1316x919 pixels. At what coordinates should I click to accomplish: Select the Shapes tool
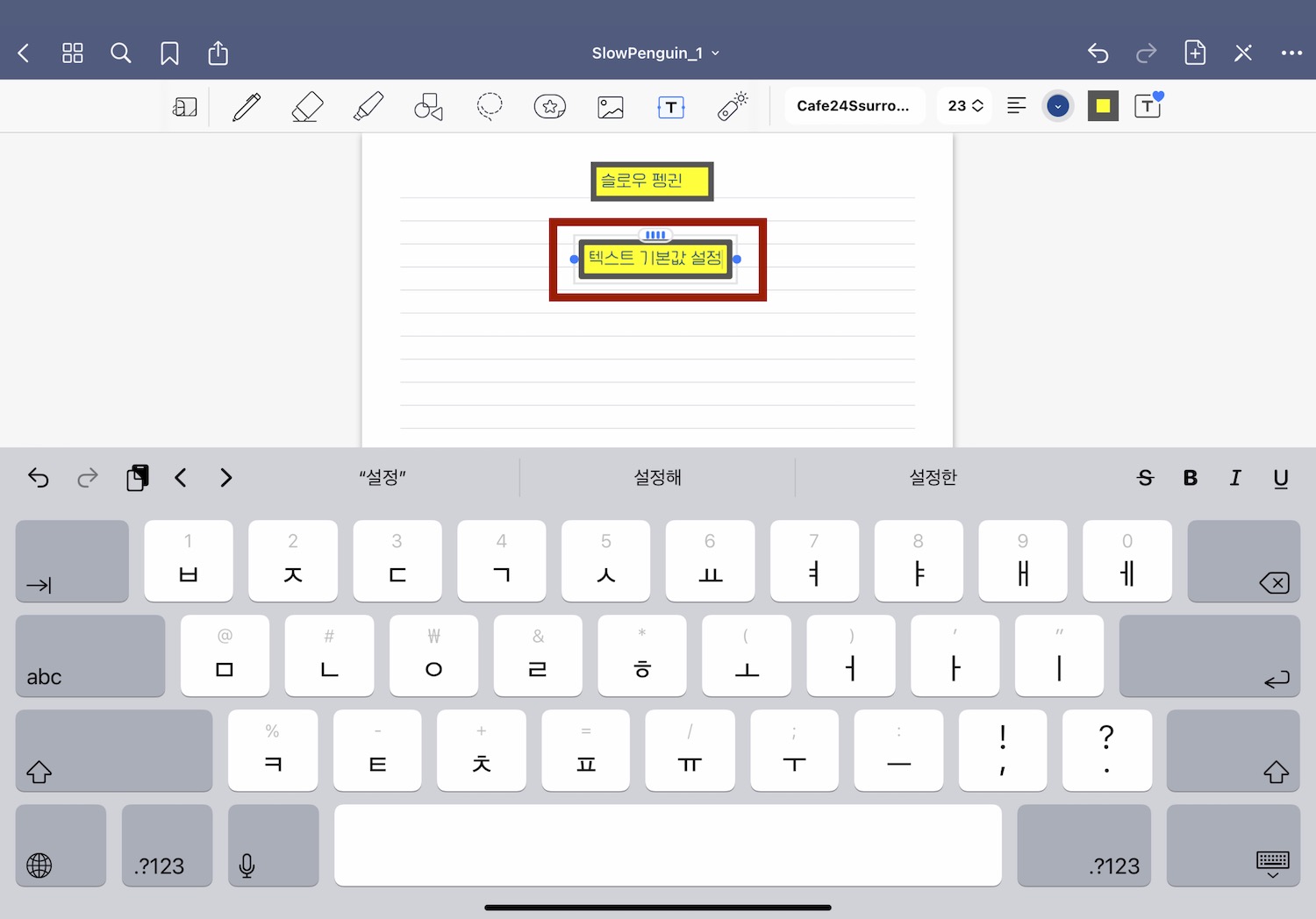point(428,107)
